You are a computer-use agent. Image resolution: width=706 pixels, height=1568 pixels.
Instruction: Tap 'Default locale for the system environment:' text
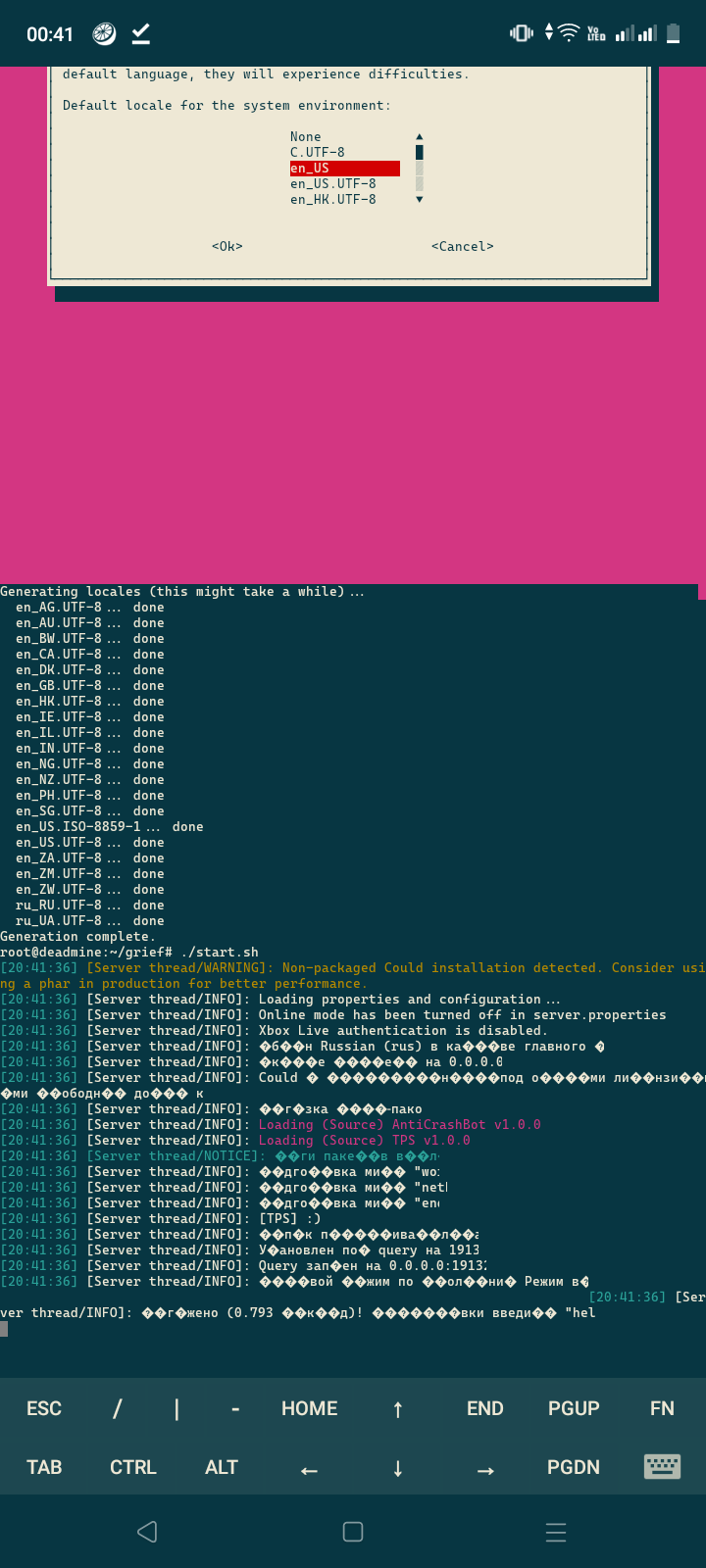click(x=227, y=106)
